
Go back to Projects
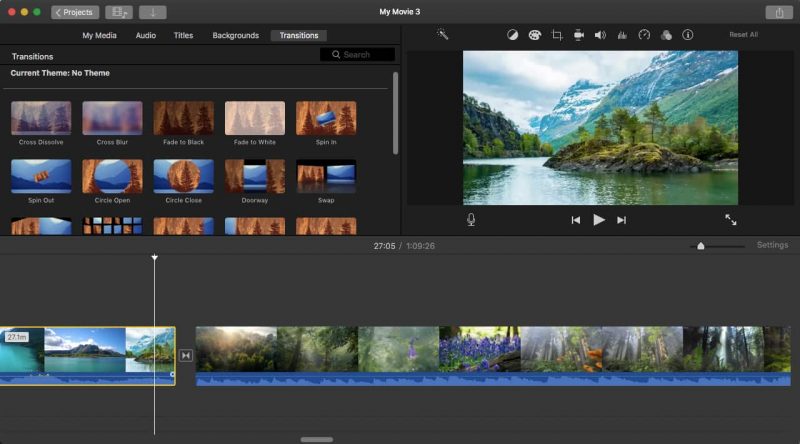75,12
